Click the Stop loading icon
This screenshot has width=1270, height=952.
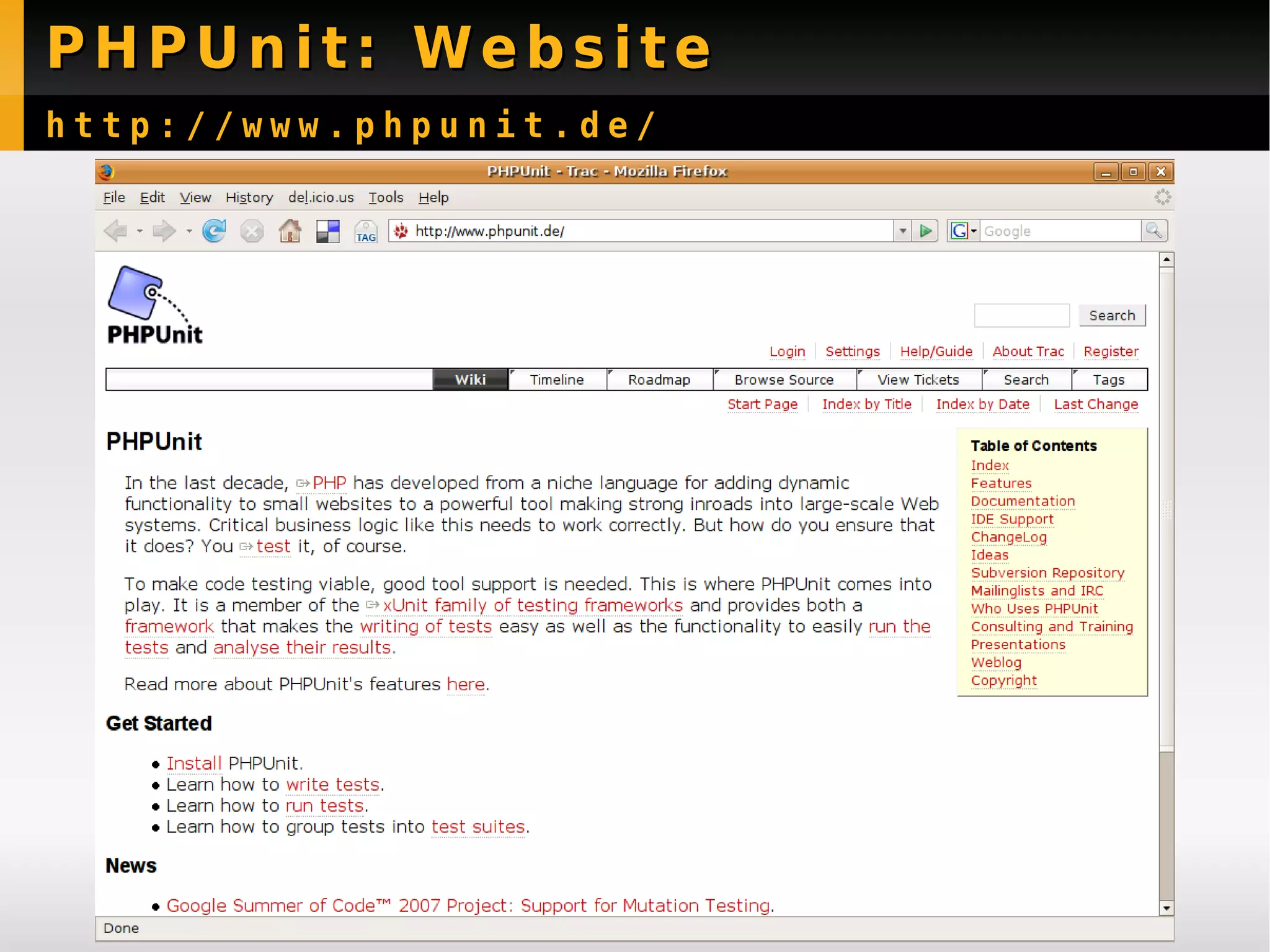point(252,231)
